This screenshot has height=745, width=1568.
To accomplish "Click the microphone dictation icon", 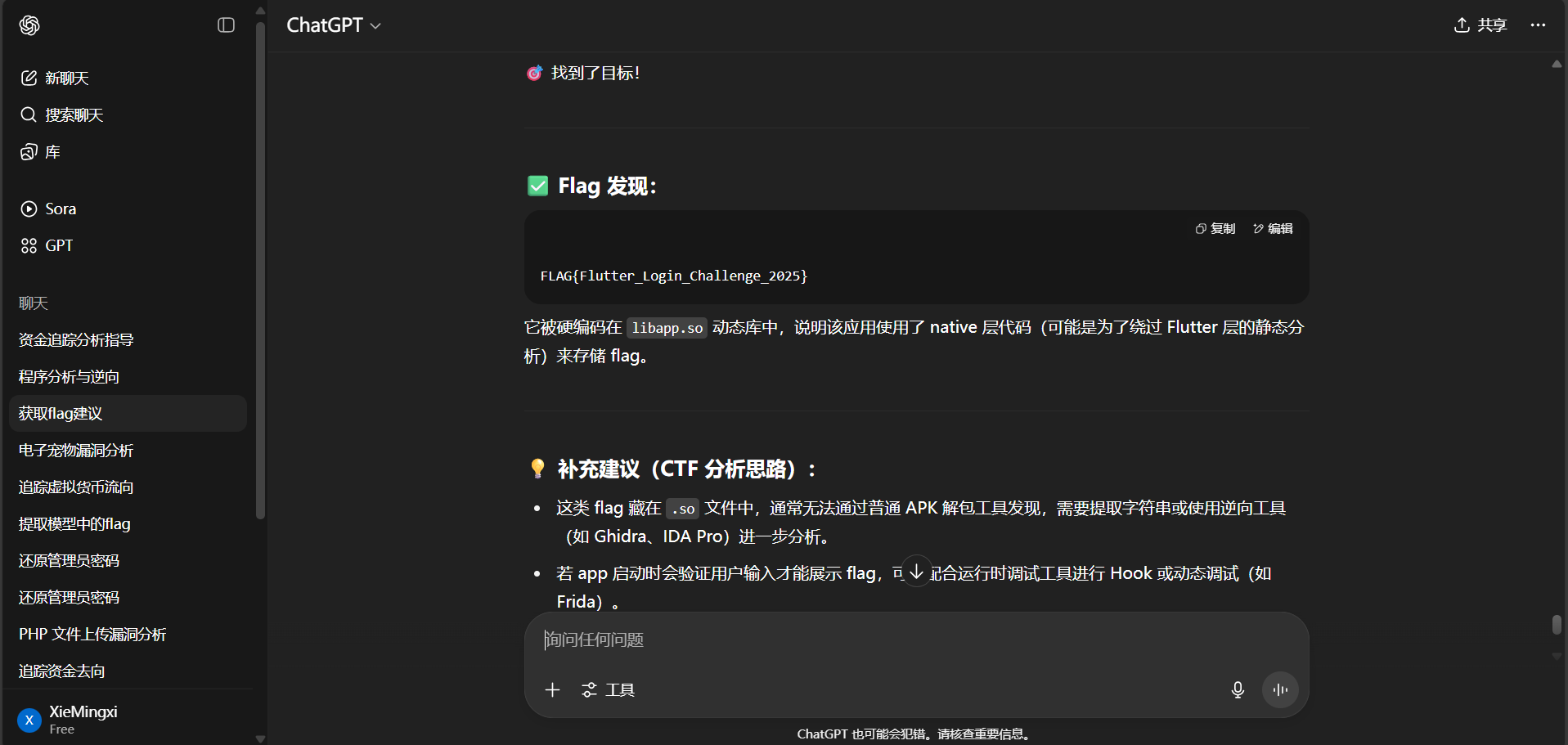I will (1238, 690).
